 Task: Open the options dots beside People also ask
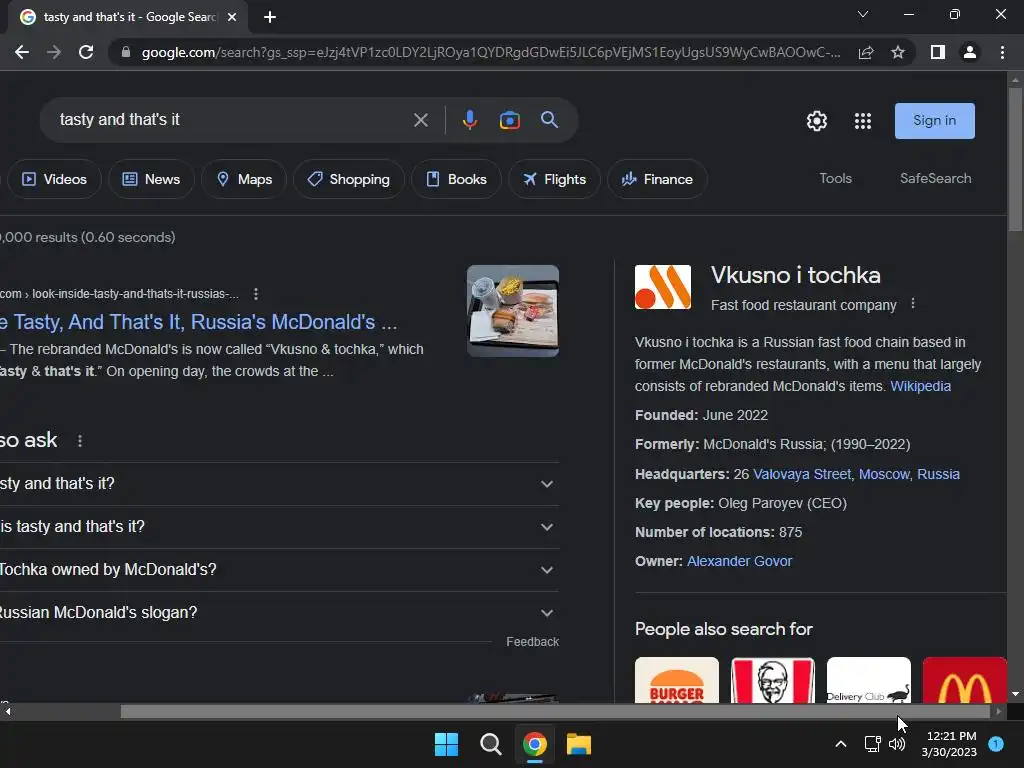pos(80,441)
